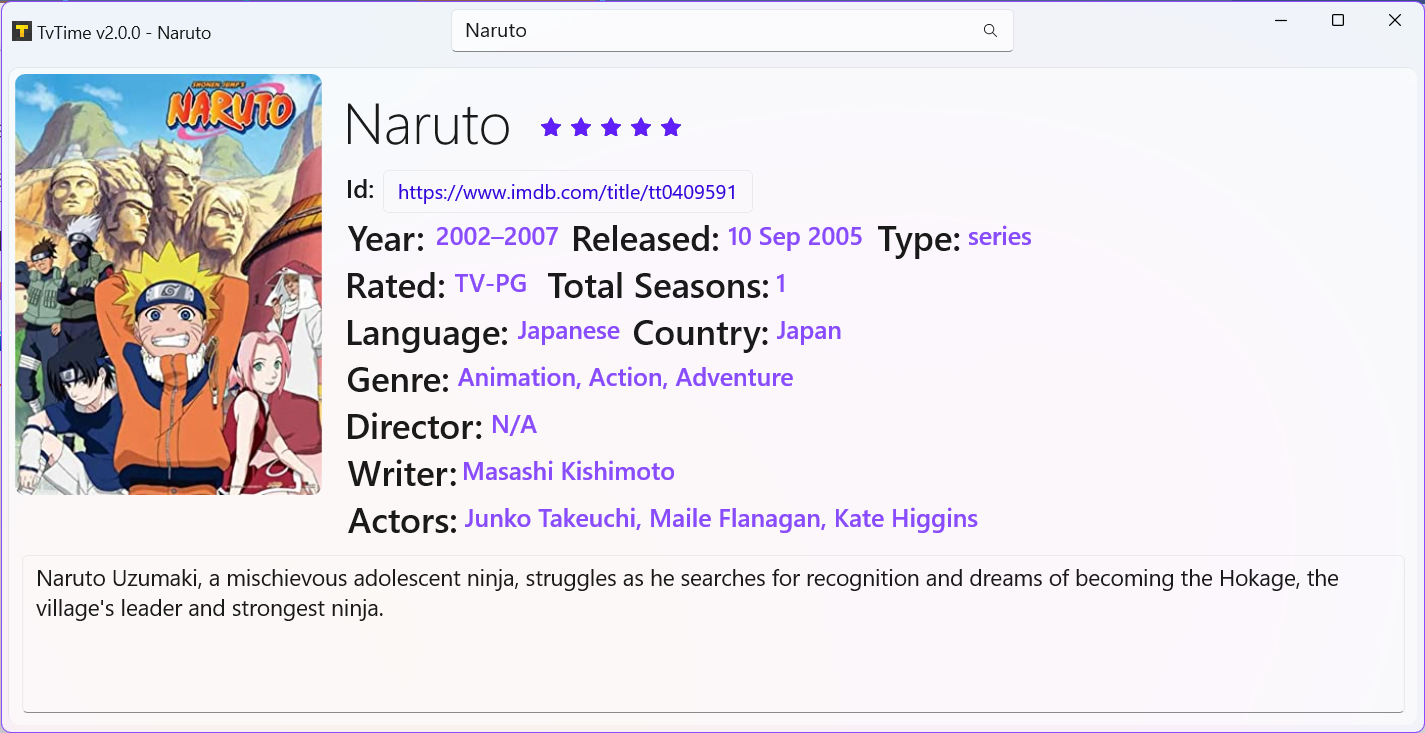Click the Id: label

pos(360,189)
